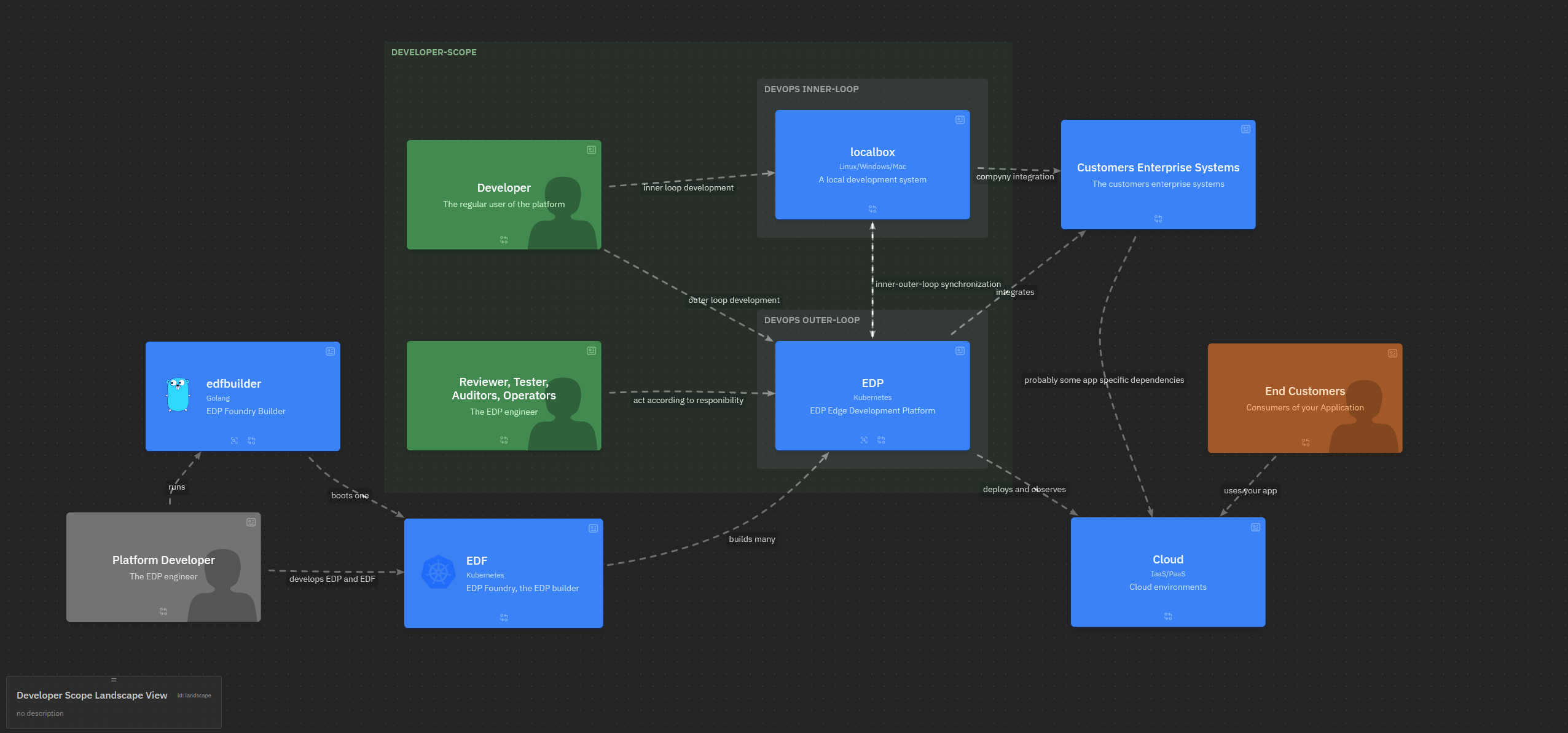Open details icon on Reviewer, Tester node

(591, 351)
